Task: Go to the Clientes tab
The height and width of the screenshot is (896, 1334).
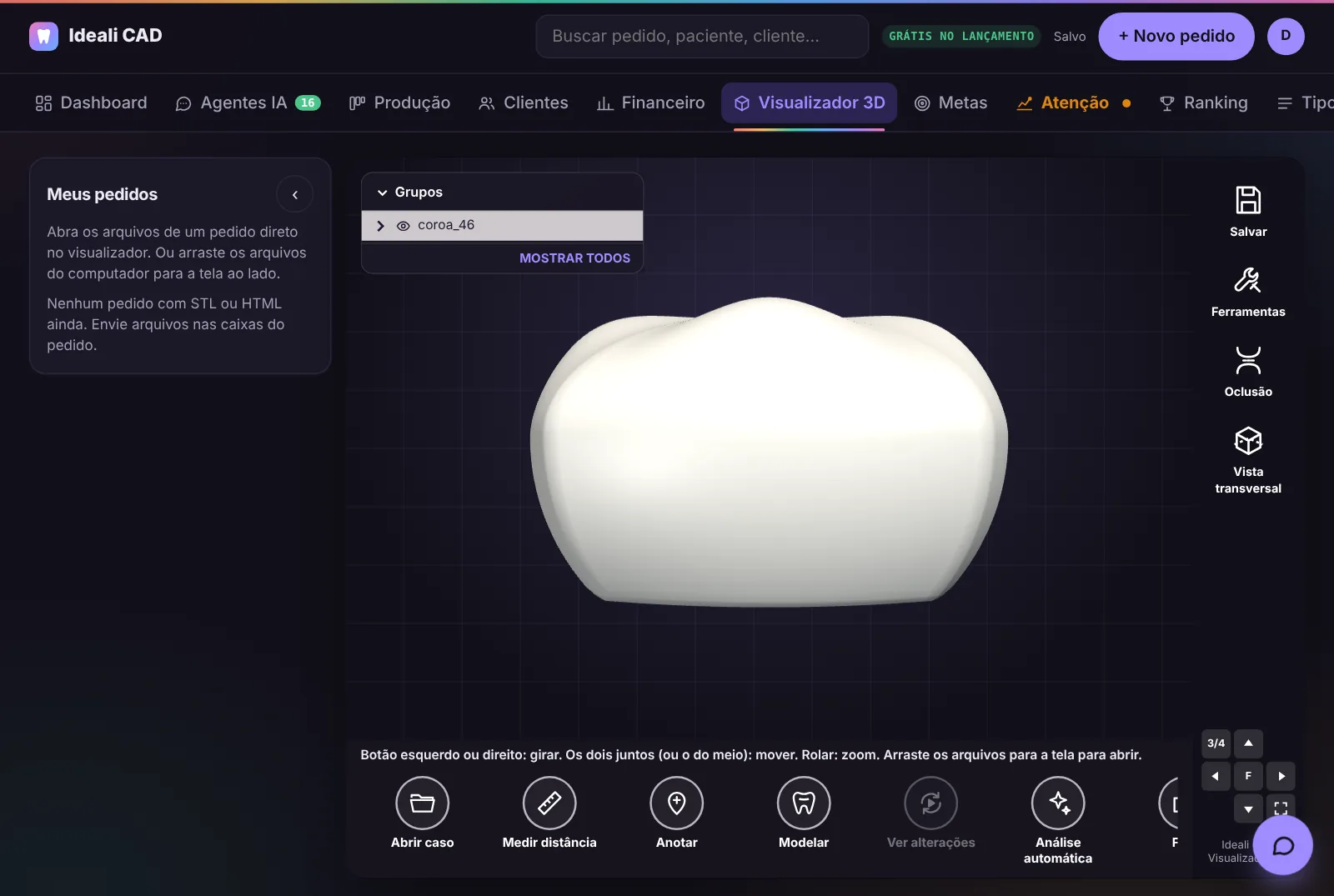Action: pyautogui.click(x=523, y=103)
